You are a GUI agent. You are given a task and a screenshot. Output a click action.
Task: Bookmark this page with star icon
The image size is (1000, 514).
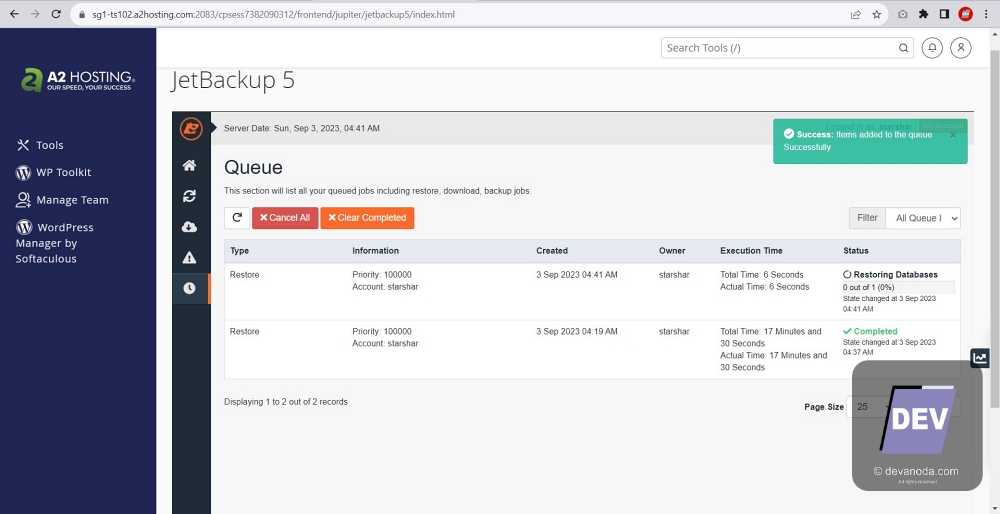[x=876, y=14]
